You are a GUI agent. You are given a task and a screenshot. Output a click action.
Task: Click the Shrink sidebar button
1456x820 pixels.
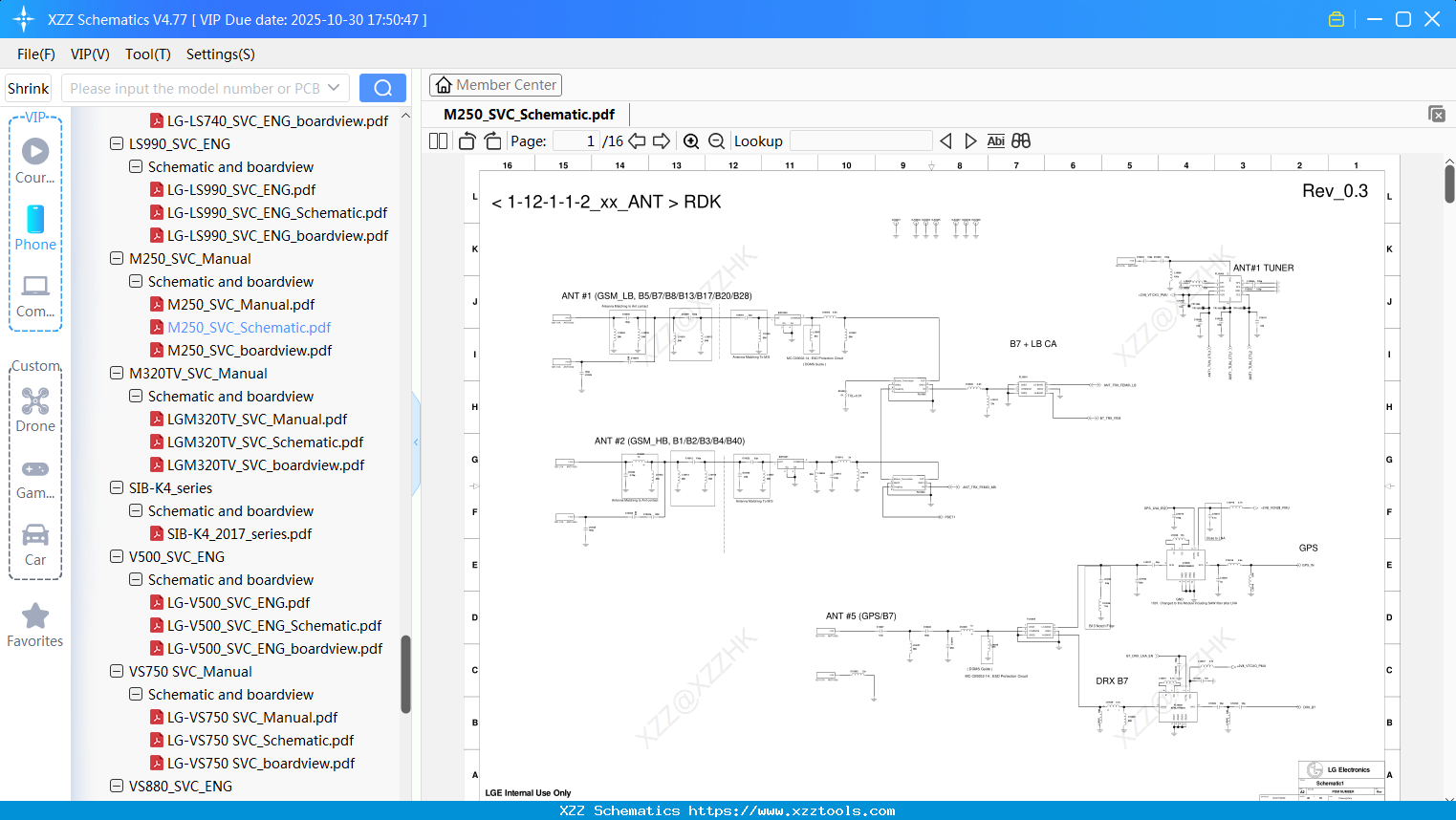tap(28, 87)
